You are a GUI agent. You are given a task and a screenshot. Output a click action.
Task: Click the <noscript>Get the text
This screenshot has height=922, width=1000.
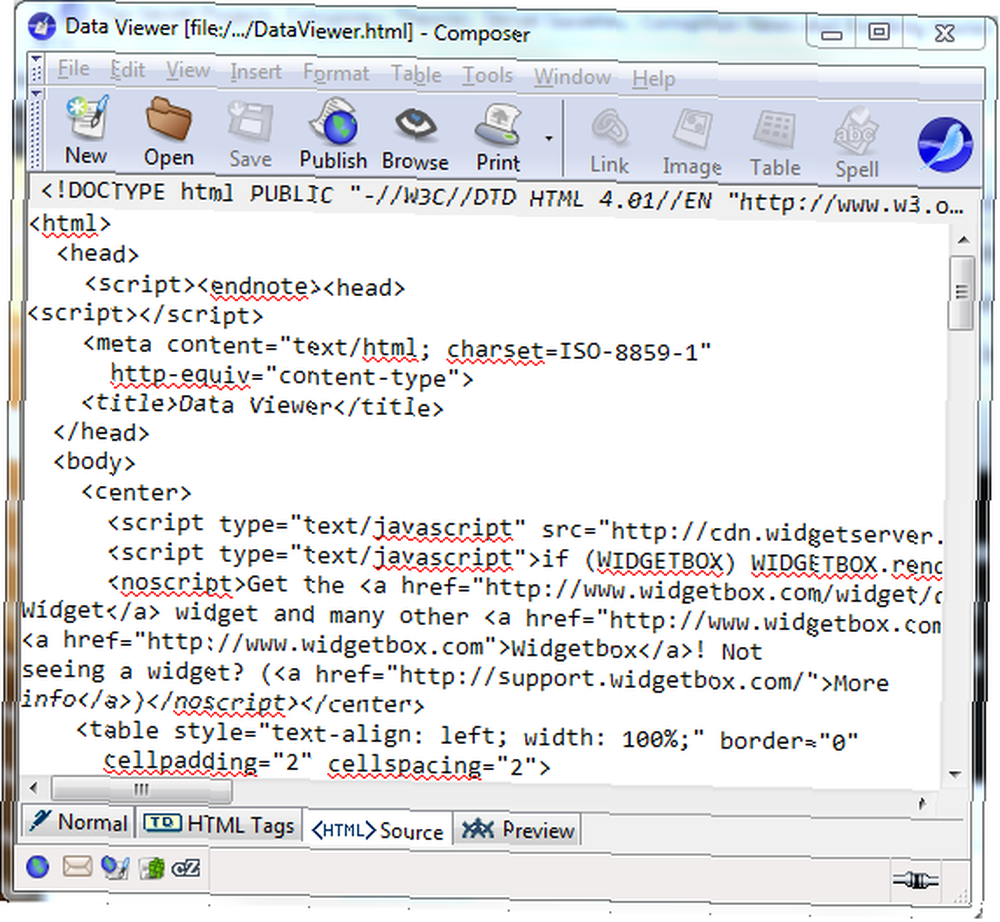coord(226,584)
